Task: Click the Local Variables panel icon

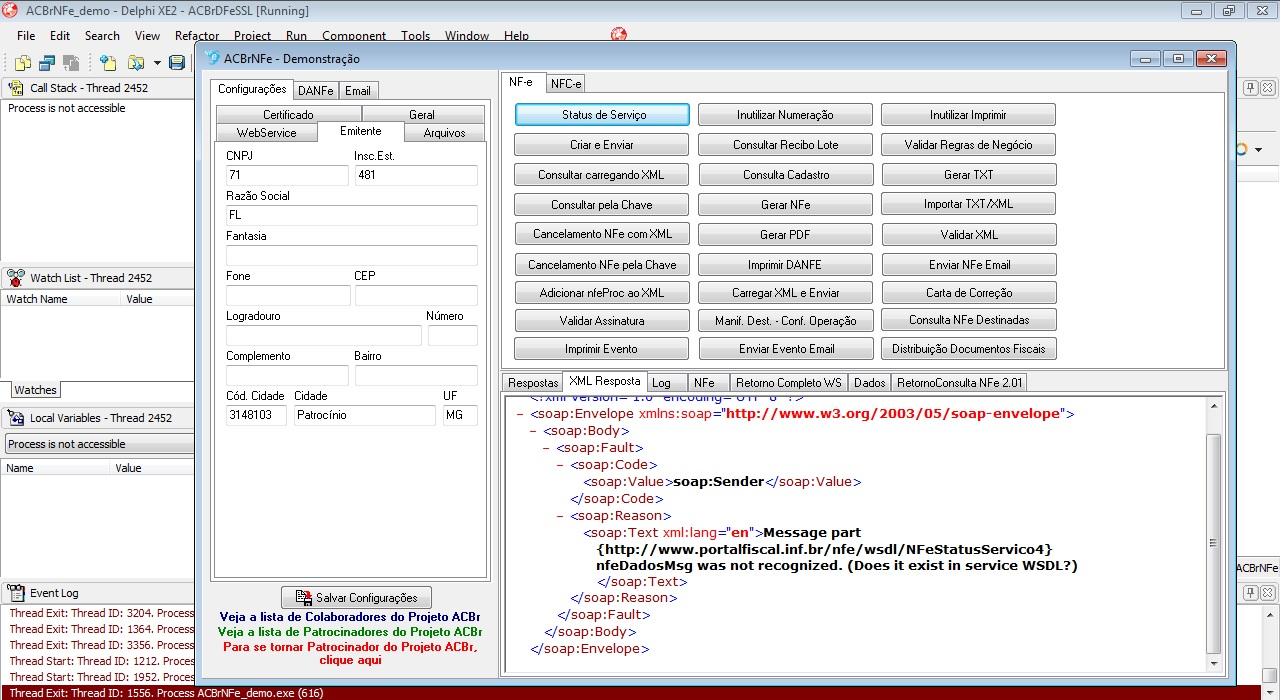Action: (15, 418)
